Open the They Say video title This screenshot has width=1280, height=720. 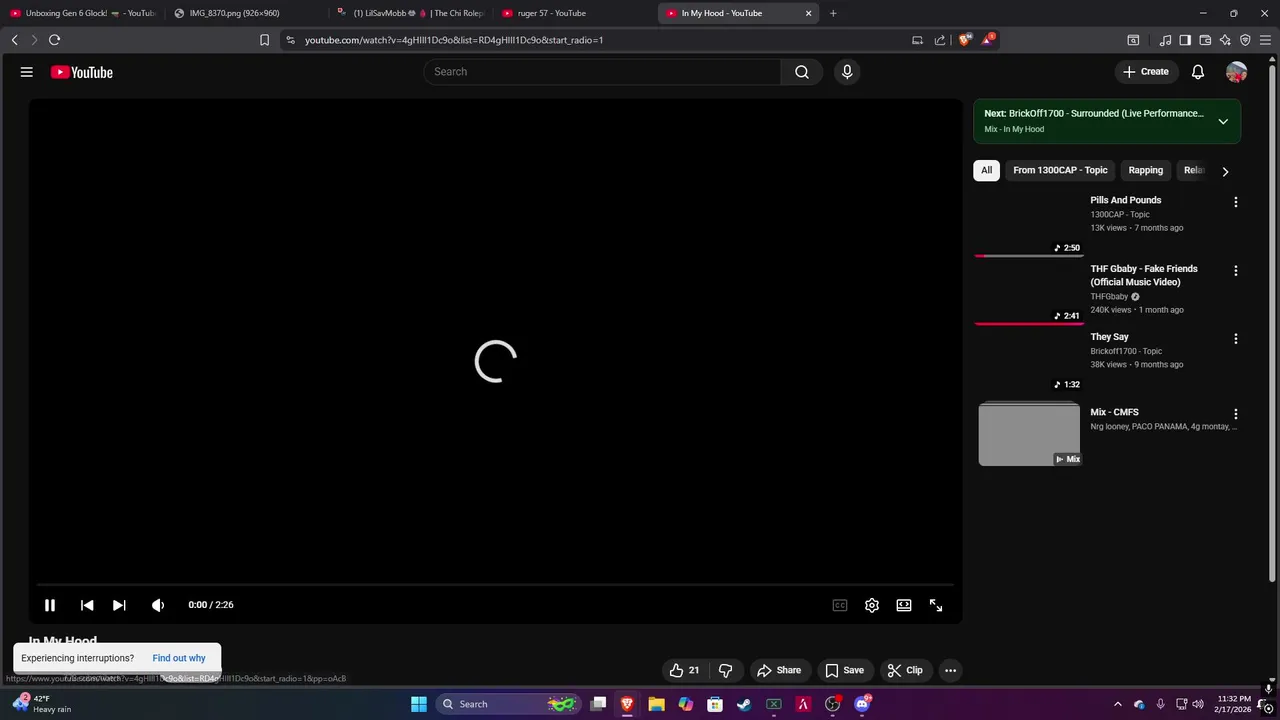coord(1109,337)
